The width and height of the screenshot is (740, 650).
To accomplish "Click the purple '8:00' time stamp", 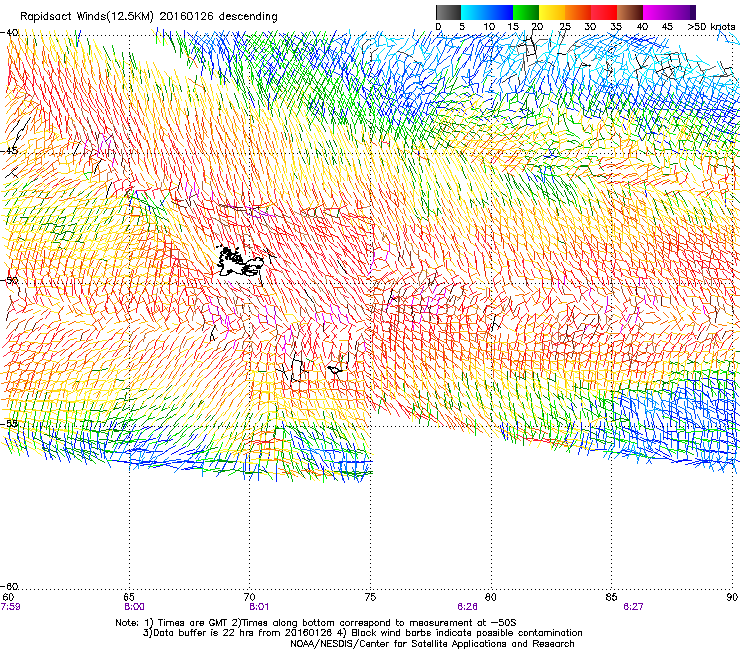I will 135,607.
